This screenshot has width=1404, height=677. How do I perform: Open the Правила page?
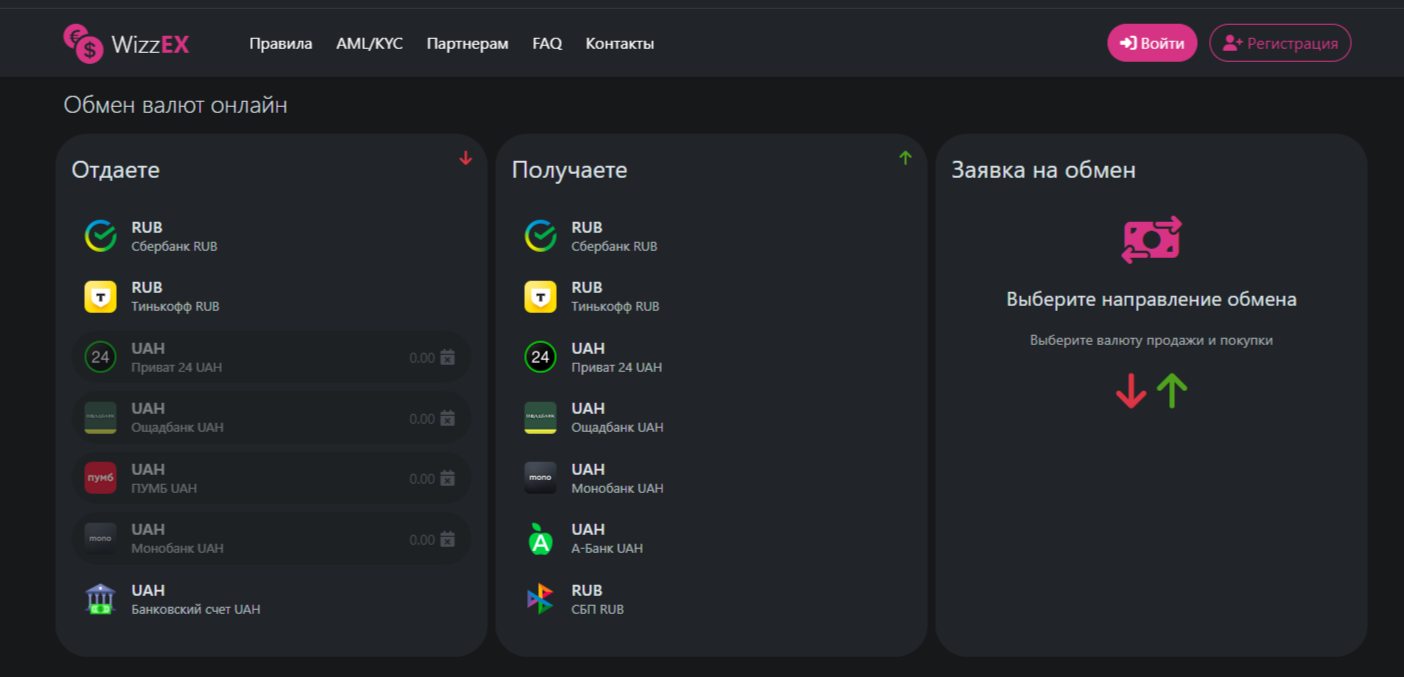[281, 44]
